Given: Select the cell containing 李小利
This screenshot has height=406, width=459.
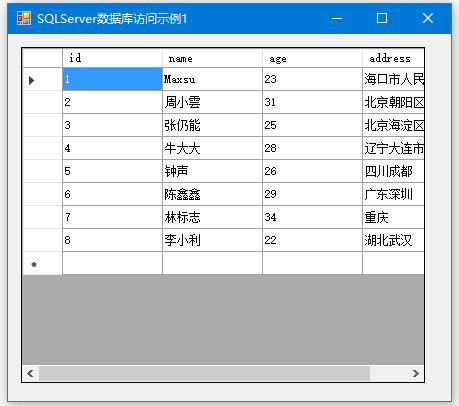Looking at the screenshot, I should tap(212, 240).
